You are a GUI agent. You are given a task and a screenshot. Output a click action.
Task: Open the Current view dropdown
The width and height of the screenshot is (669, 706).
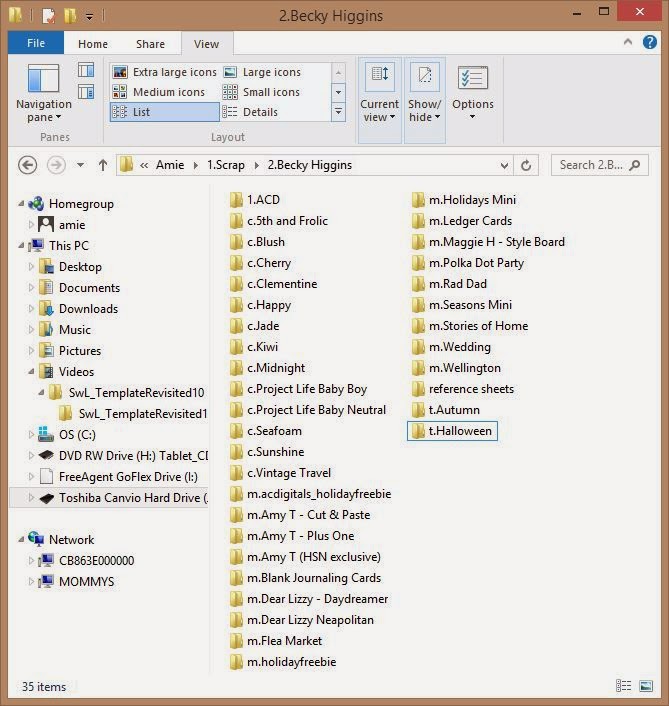coord(380,100)
